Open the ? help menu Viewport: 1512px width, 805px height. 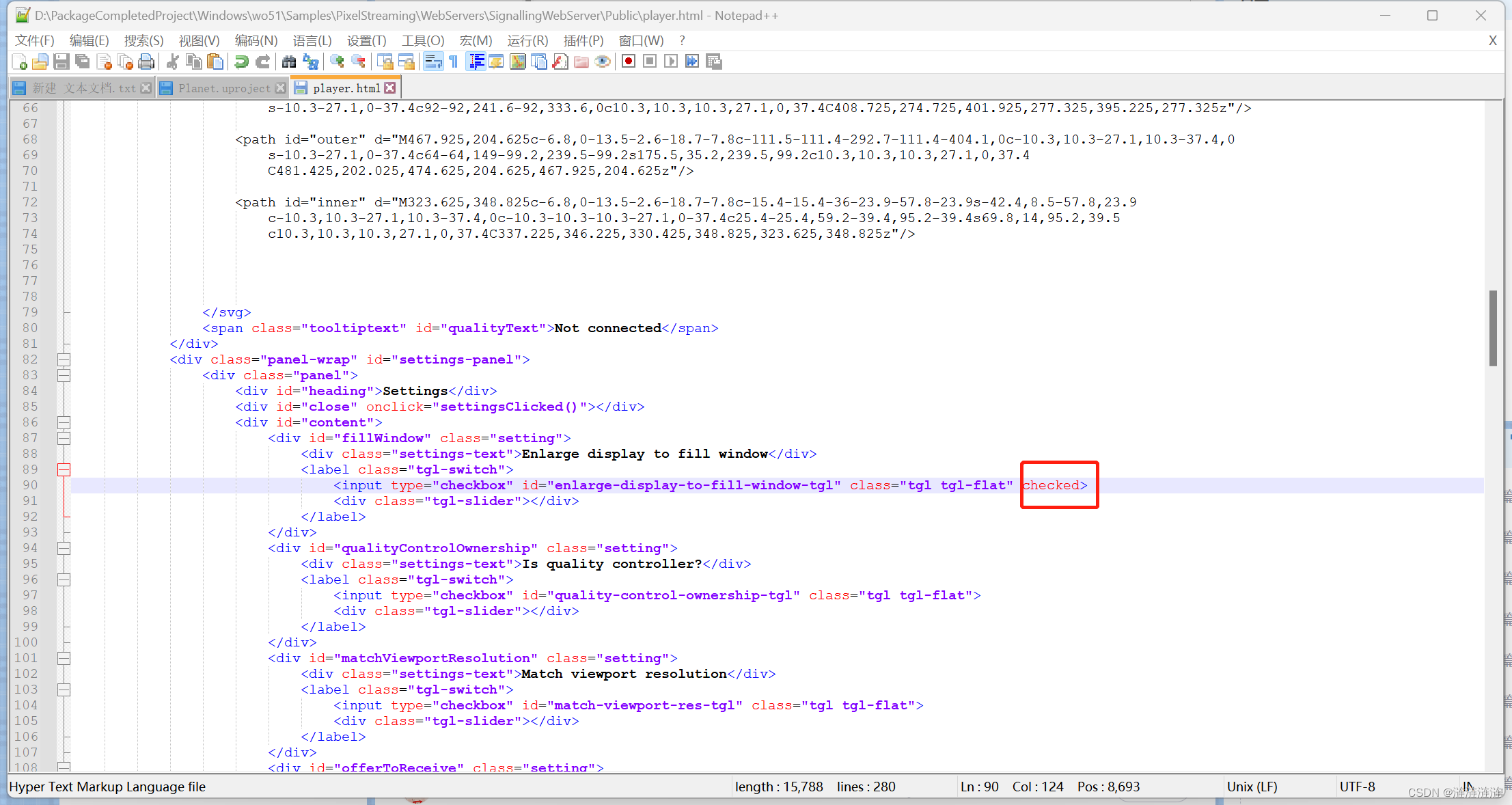(682, 41)
